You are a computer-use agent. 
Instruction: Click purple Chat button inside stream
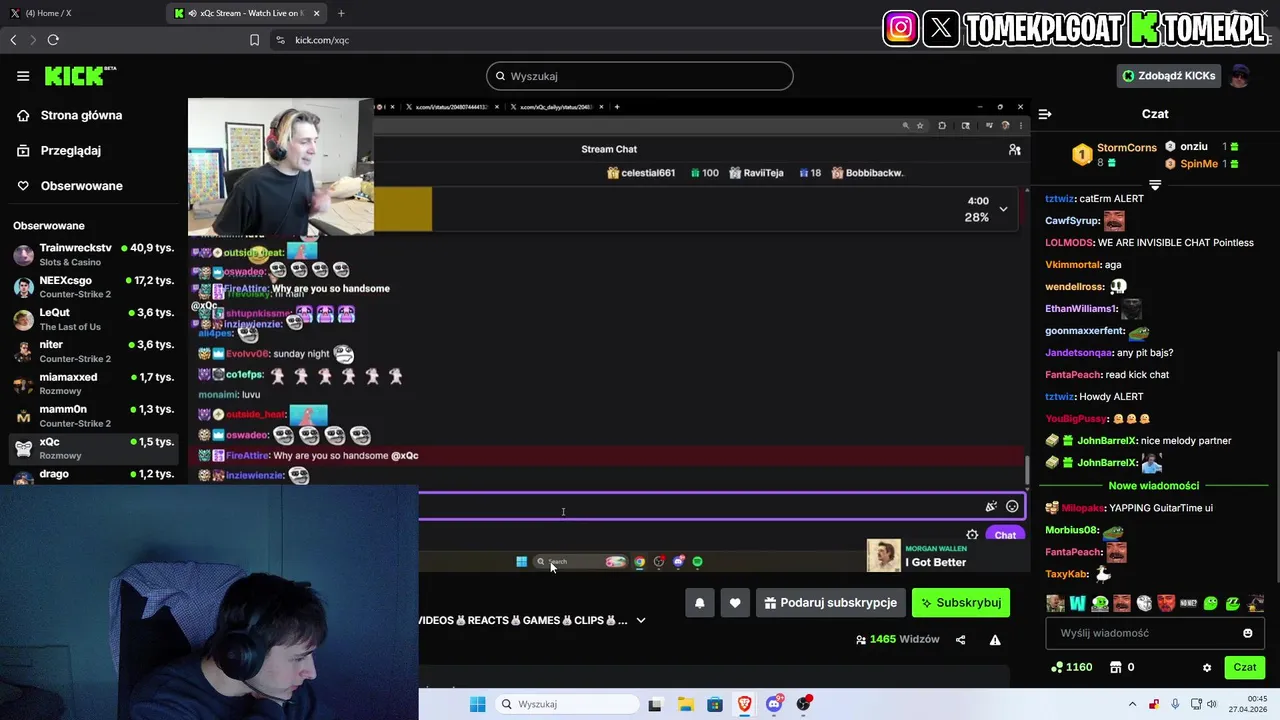click(1005, 535)
